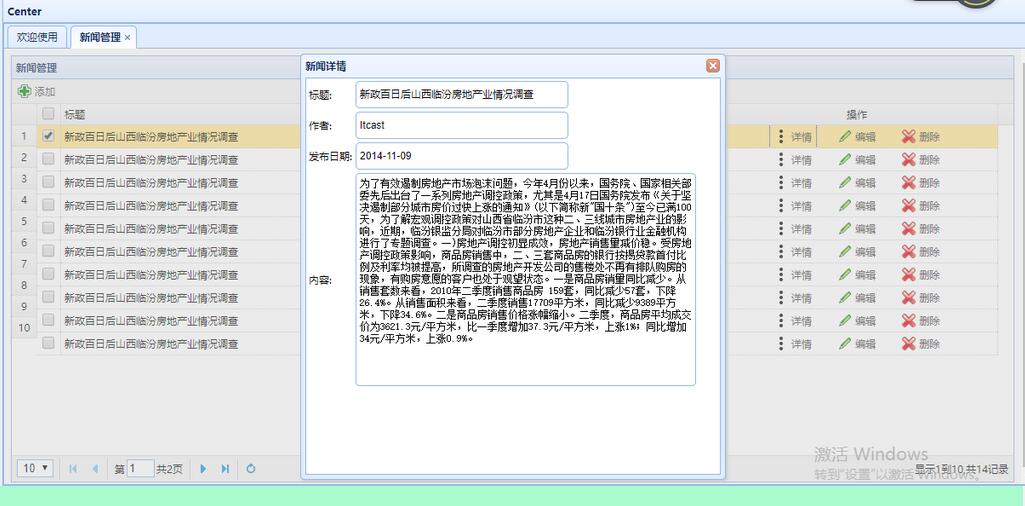Tick the fifth grid row checkbox
Image resolution: width=1025 pixels, height=506 pixels.
[48, 228]
